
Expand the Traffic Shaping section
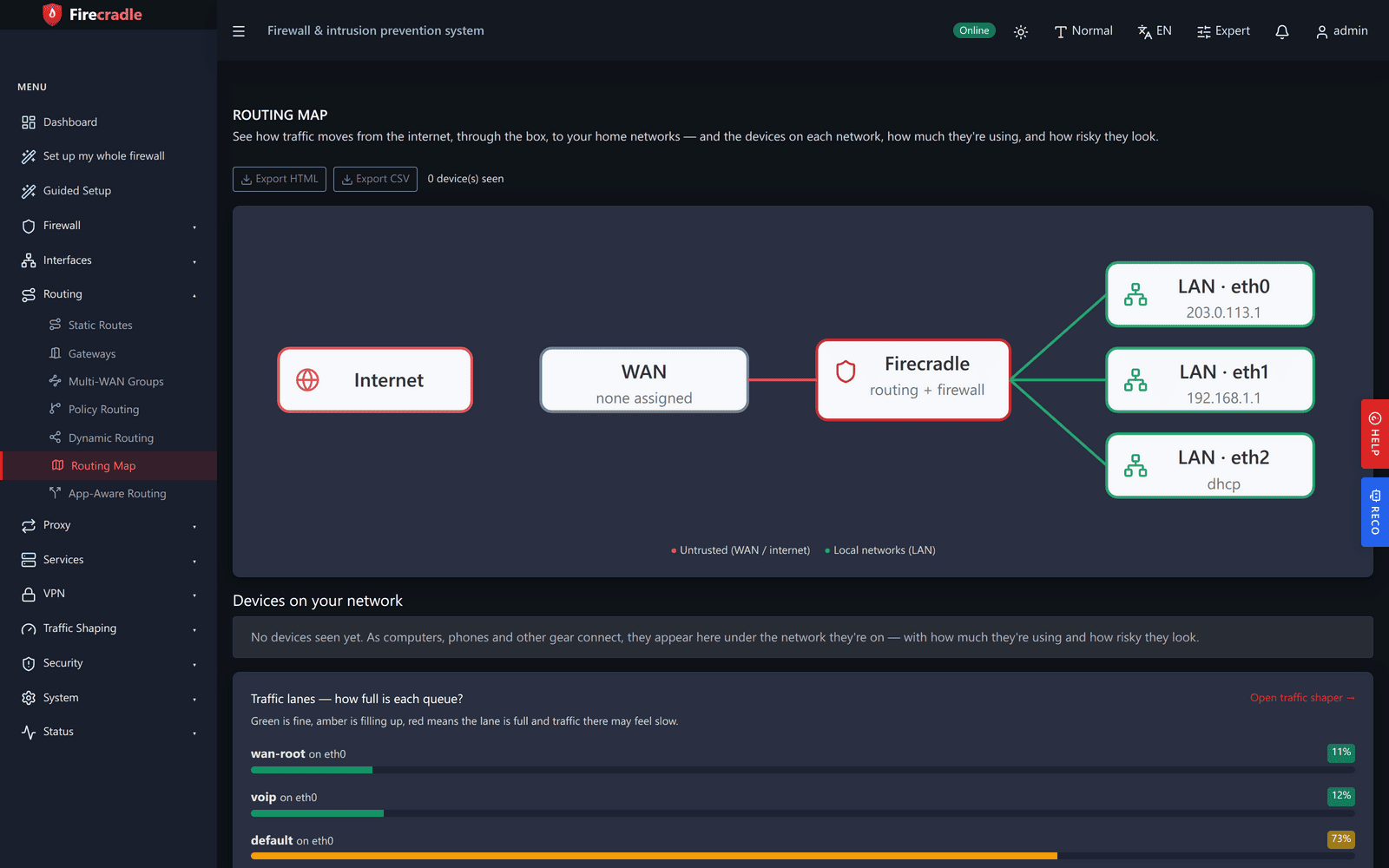pyautogui.click(x=109, y=628)
